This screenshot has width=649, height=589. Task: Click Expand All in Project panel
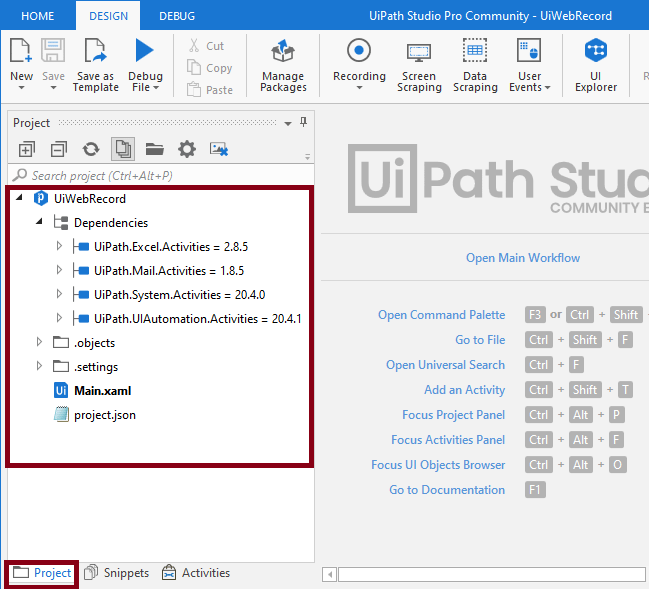26,149
